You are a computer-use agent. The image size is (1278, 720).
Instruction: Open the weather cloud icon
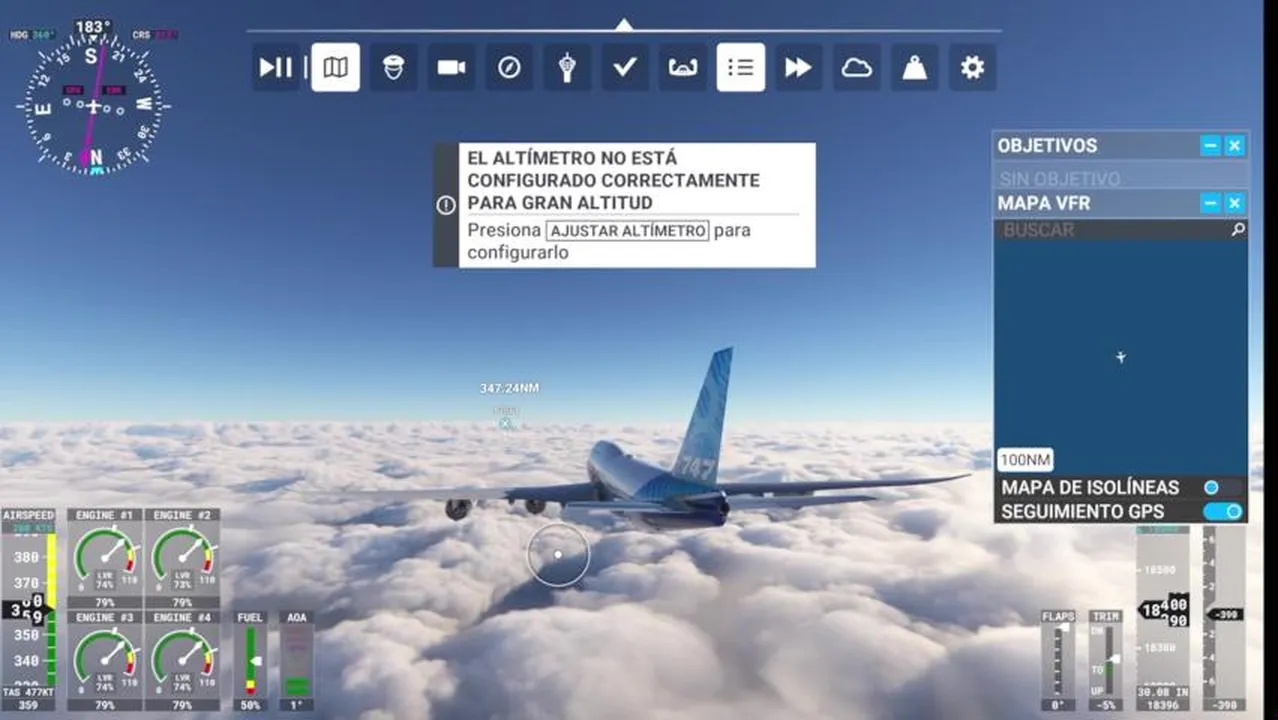[857, 67]
